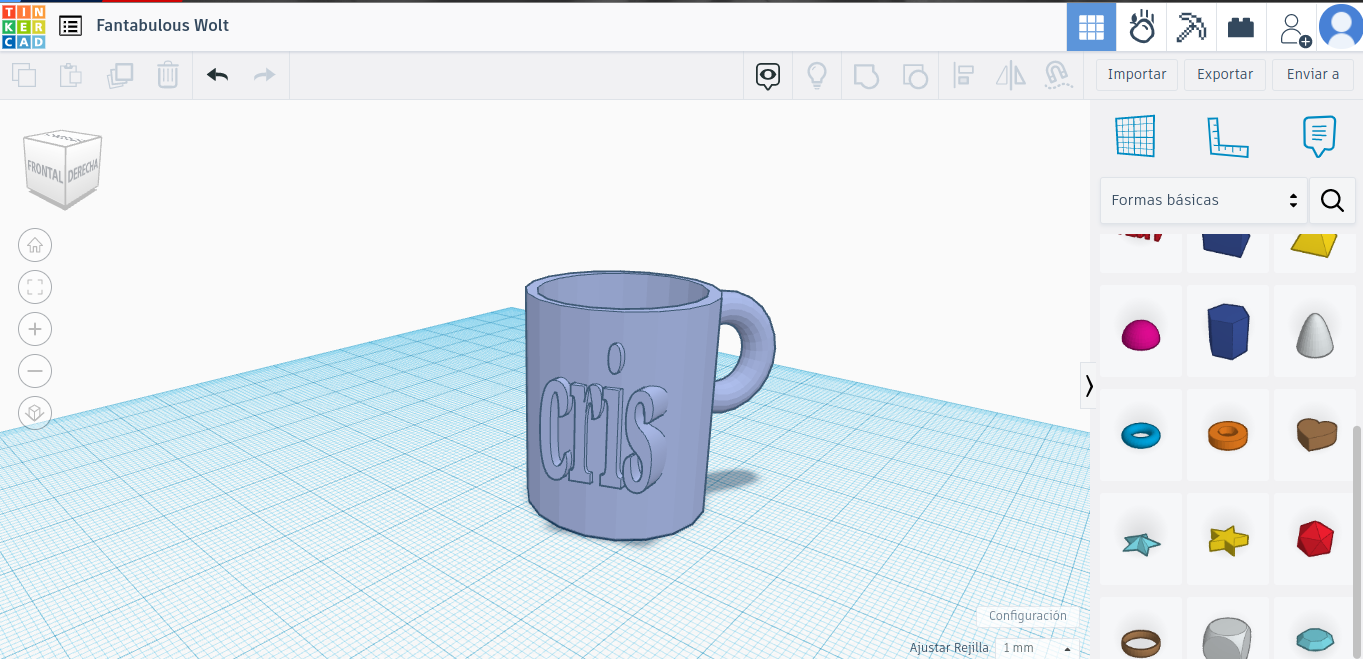Rename the design Fantabulous Wolt

(163, 25)
